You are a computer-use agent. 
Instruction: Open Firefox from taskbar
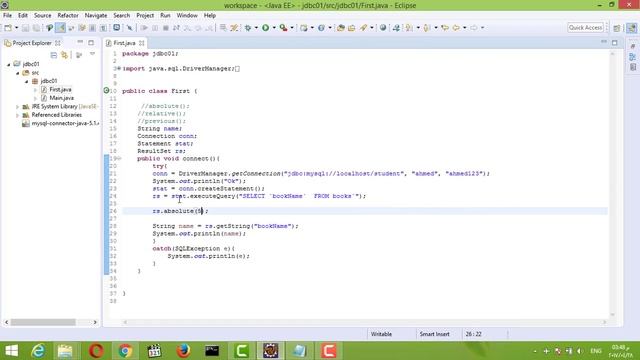[x=183, y=351]
